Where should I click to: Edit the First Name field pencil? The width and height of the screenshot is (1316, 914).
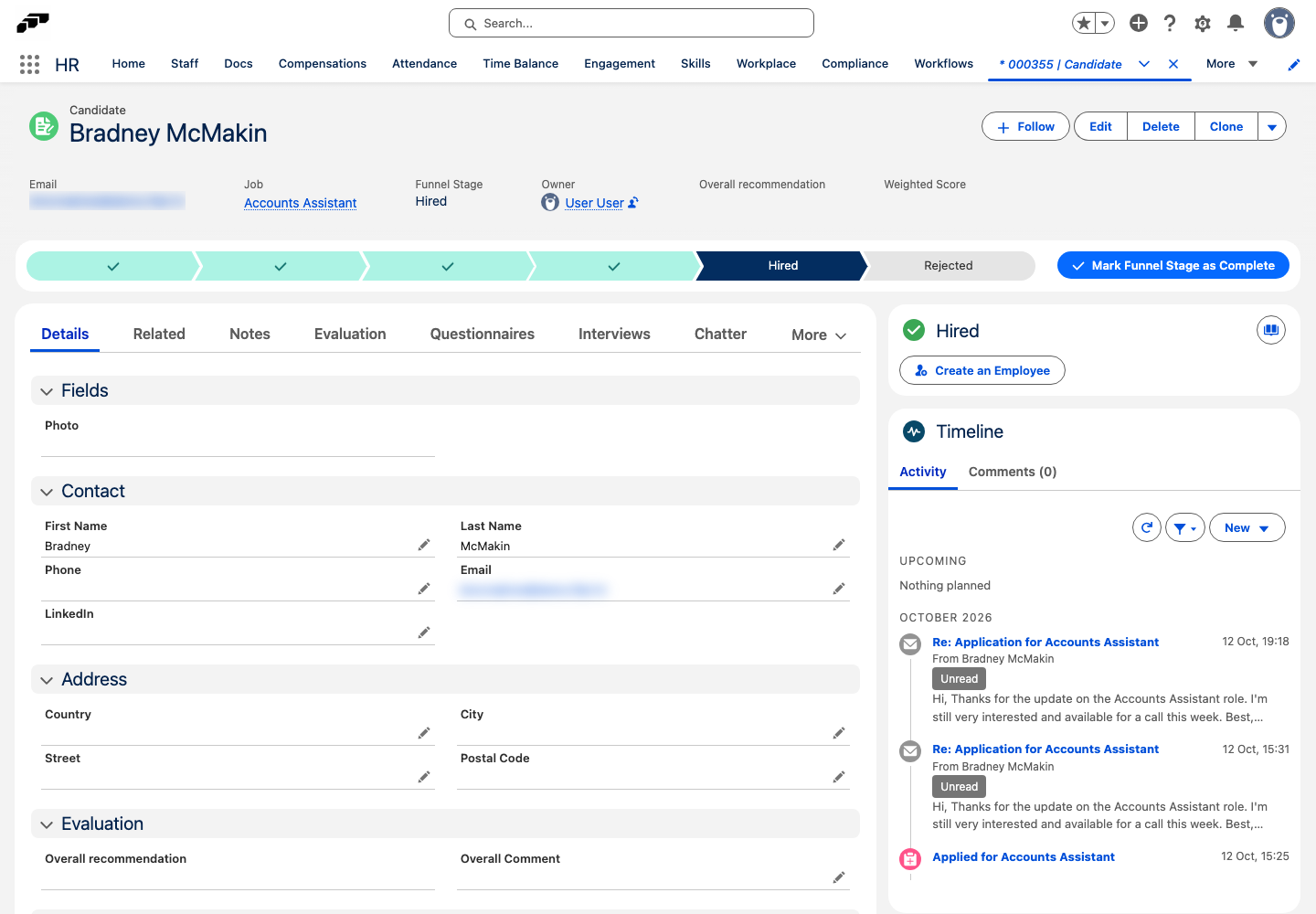pos(424,545)
